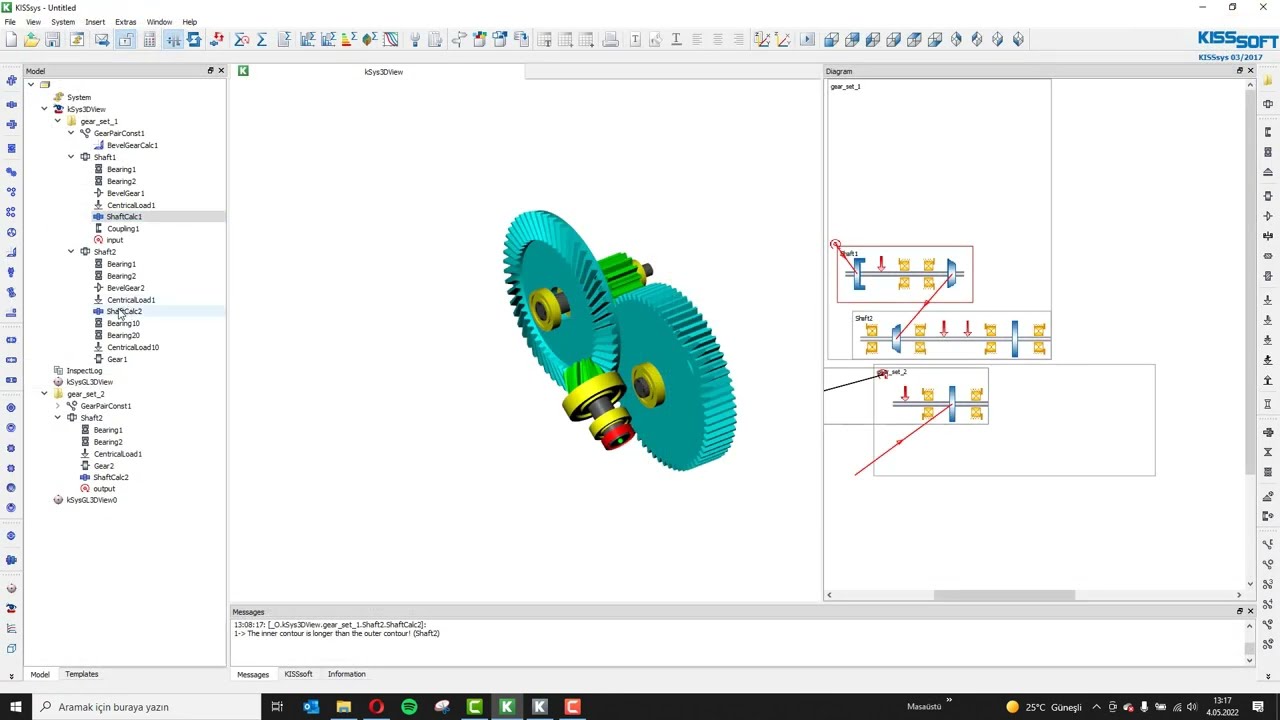The width and height of the screenshot is (1280, 720).
Task: Click the underlined T text toolbar icon
Action: [x=676, y=40]
